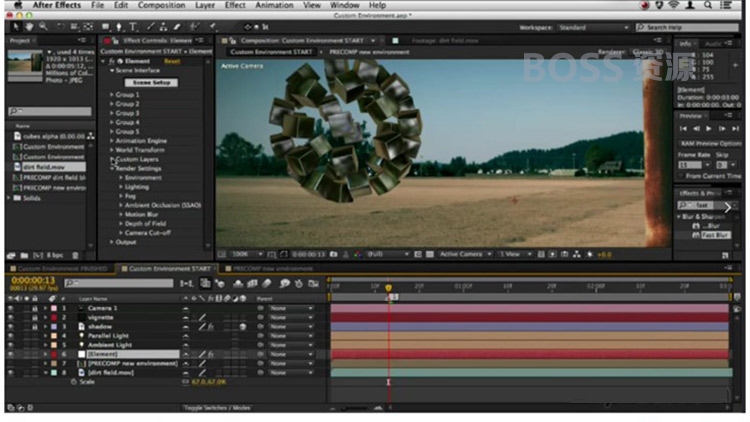
Task: Click the current time indicator on timeline
Action: [x=388, y=288]
